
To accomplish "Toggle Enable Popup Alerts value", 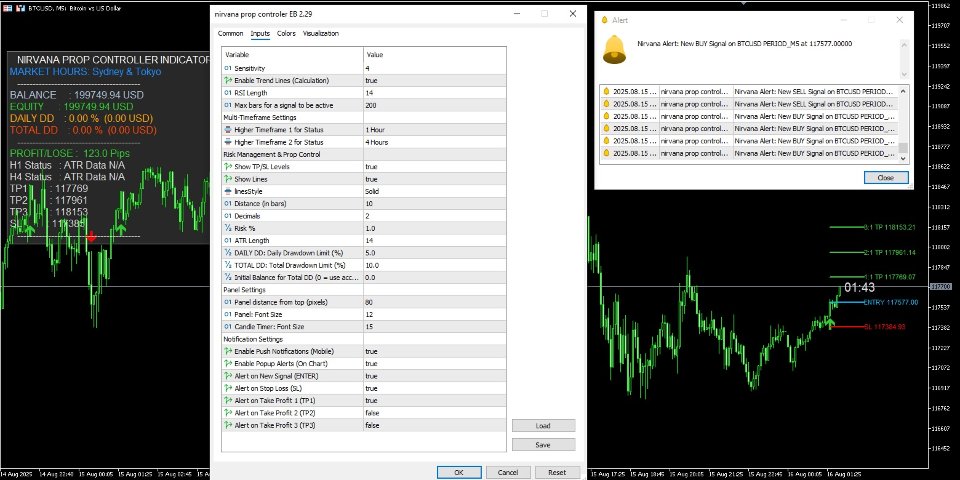I will pyautogui.click(x=435, y=364).
